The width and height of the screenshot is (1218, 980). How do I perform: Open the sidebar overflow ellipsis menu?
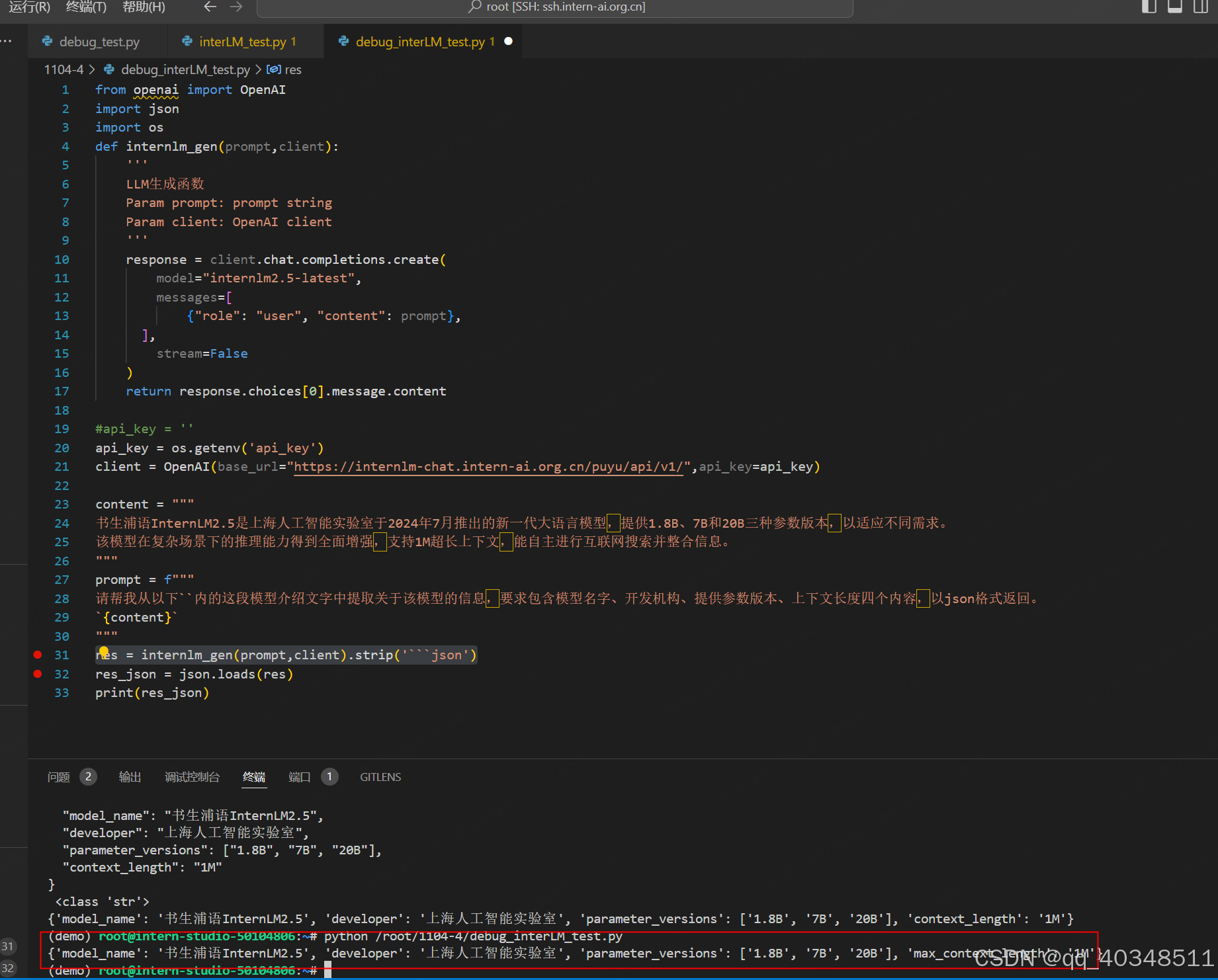click(x=7, y=41)
